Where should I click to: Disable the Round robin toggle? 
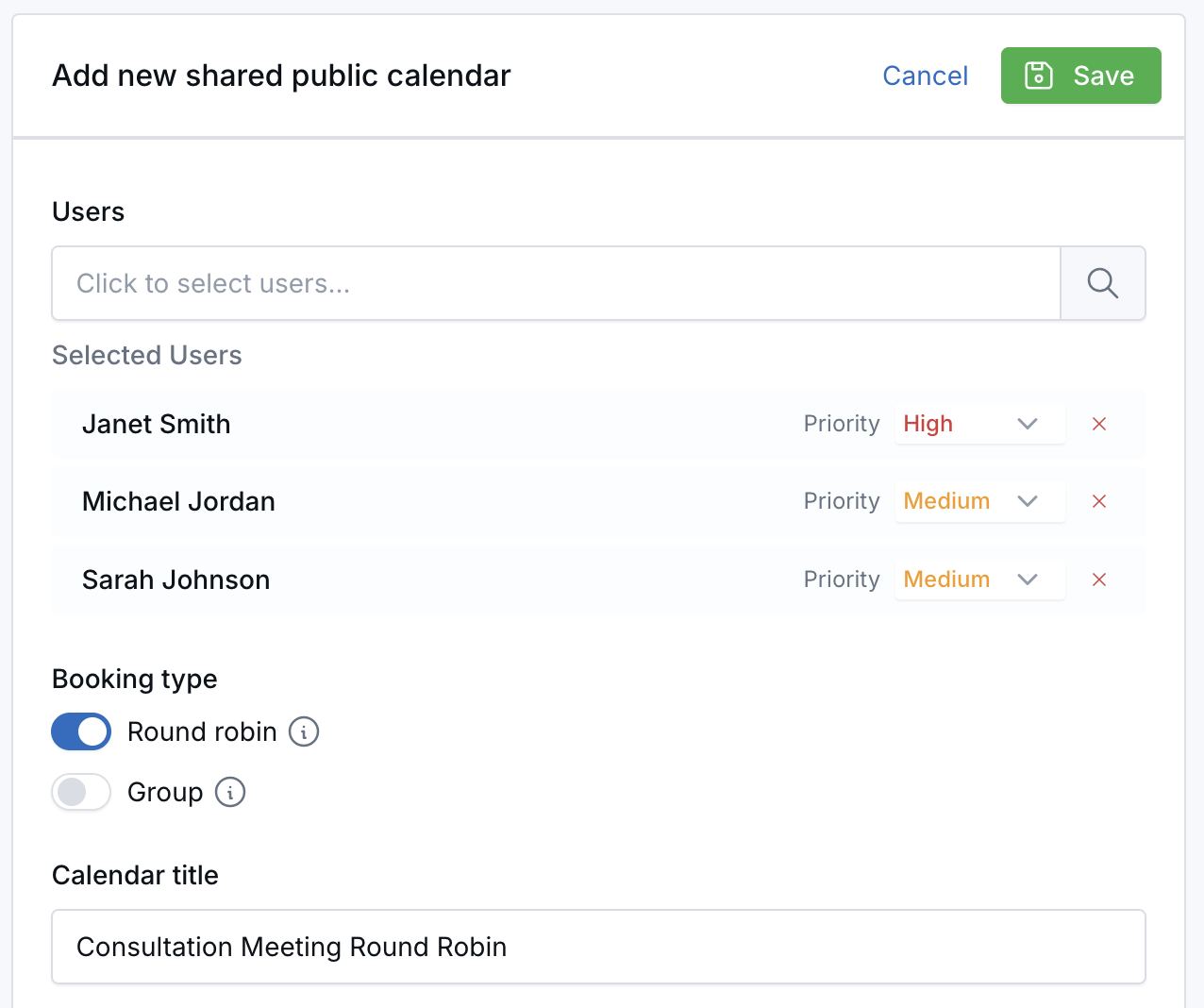coord(80,731)
